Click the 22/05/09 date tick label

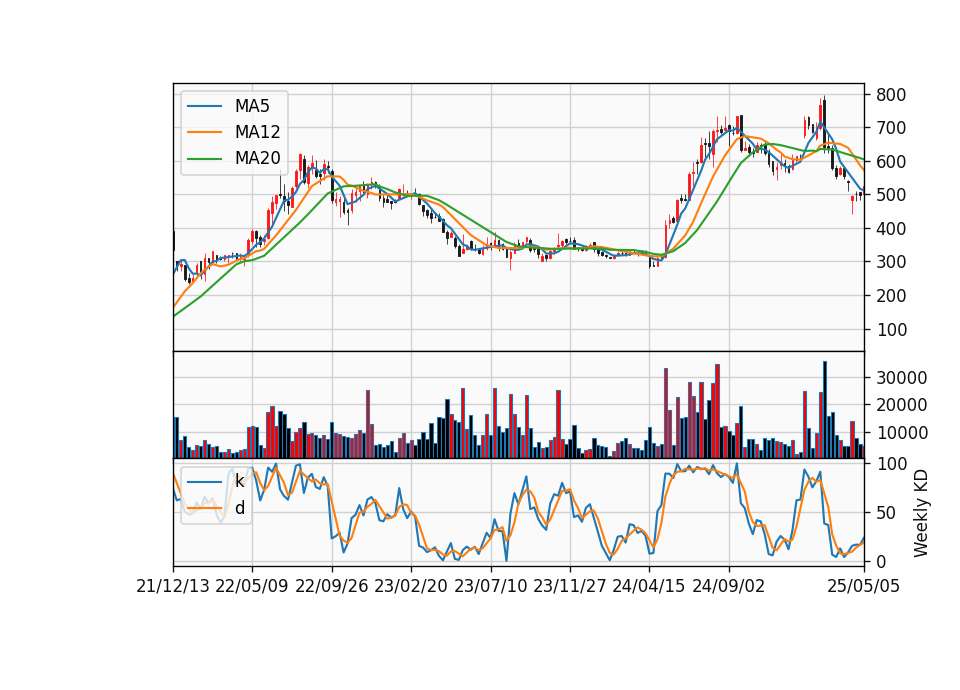coord(252,586)
